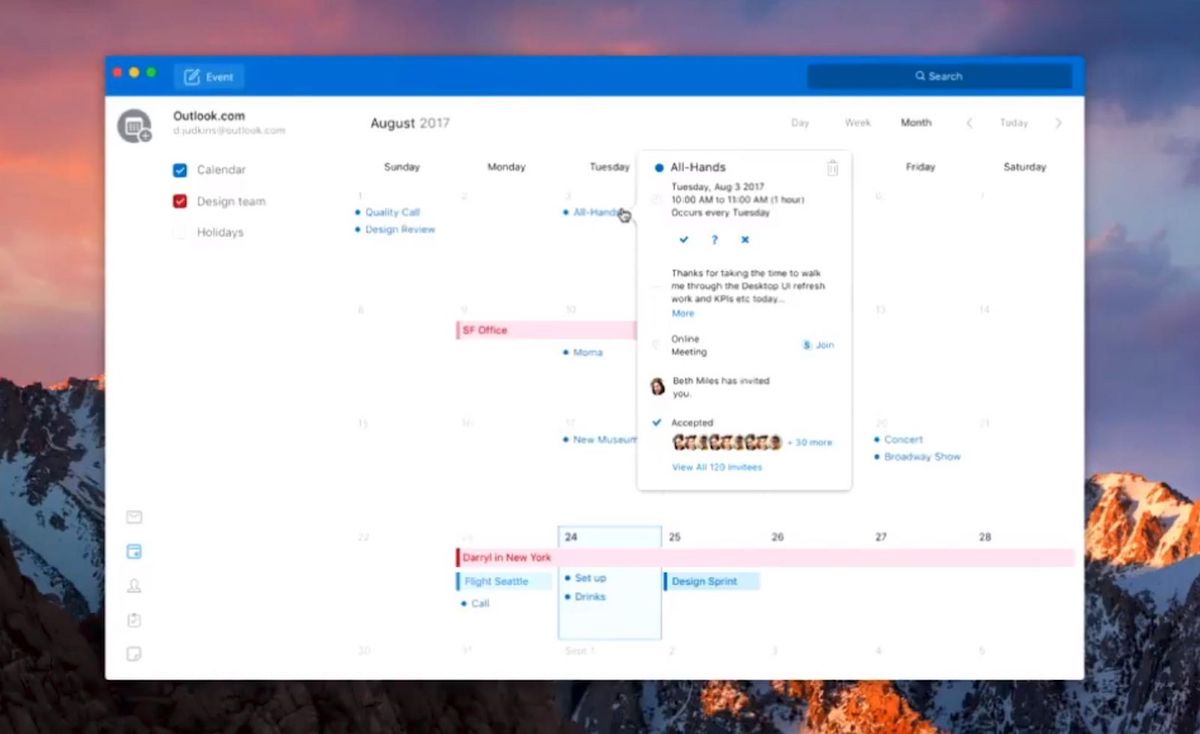
Task: Open View All 120 Invitees link
Action: (x=716, y=467)
